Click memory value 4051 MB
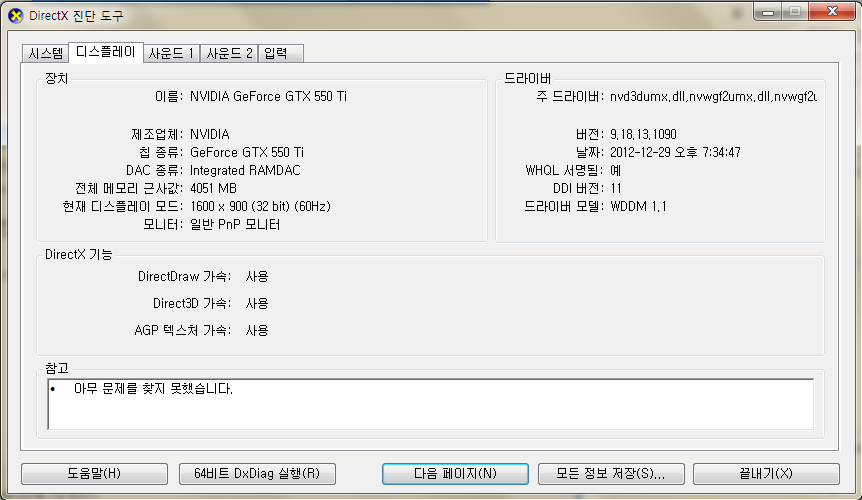Screen dimensions: 862x500 pos(213,188)
